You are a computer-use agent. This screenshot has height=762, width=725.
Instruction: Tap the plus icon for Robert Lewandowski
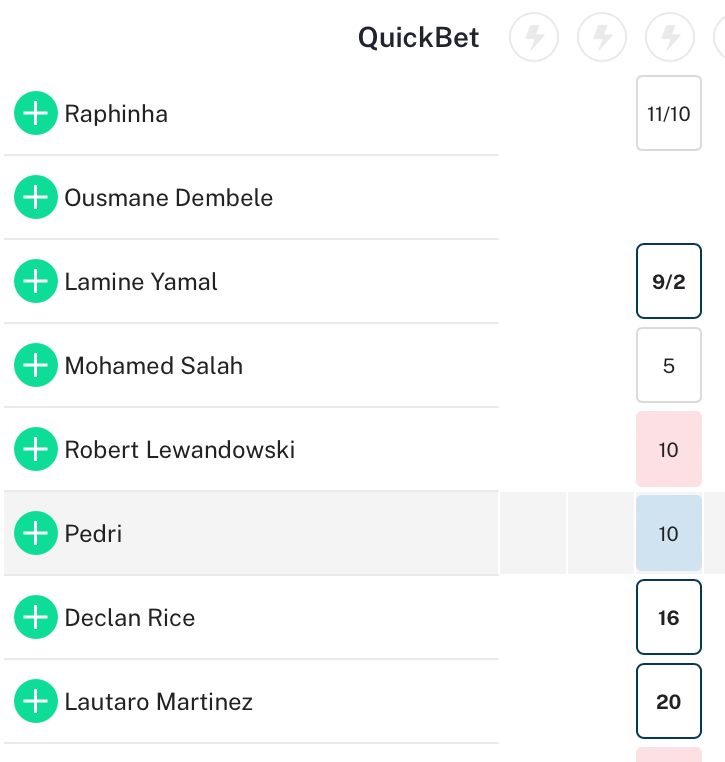(x=36, y=450)
